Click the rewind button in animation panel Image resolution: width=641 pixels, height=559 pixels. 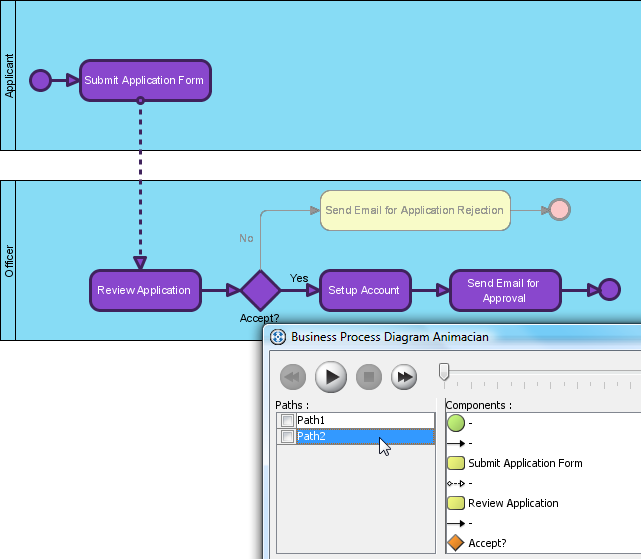[x=293, y=377]
